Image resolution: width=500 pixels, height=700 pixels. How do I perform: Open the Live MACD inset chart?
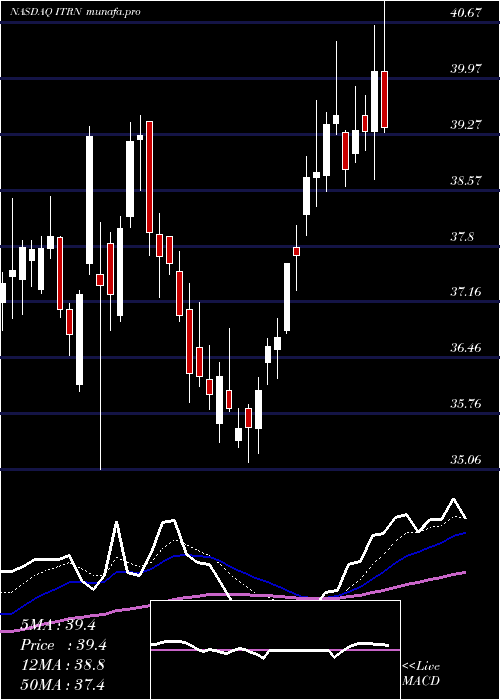coord(275,650)
